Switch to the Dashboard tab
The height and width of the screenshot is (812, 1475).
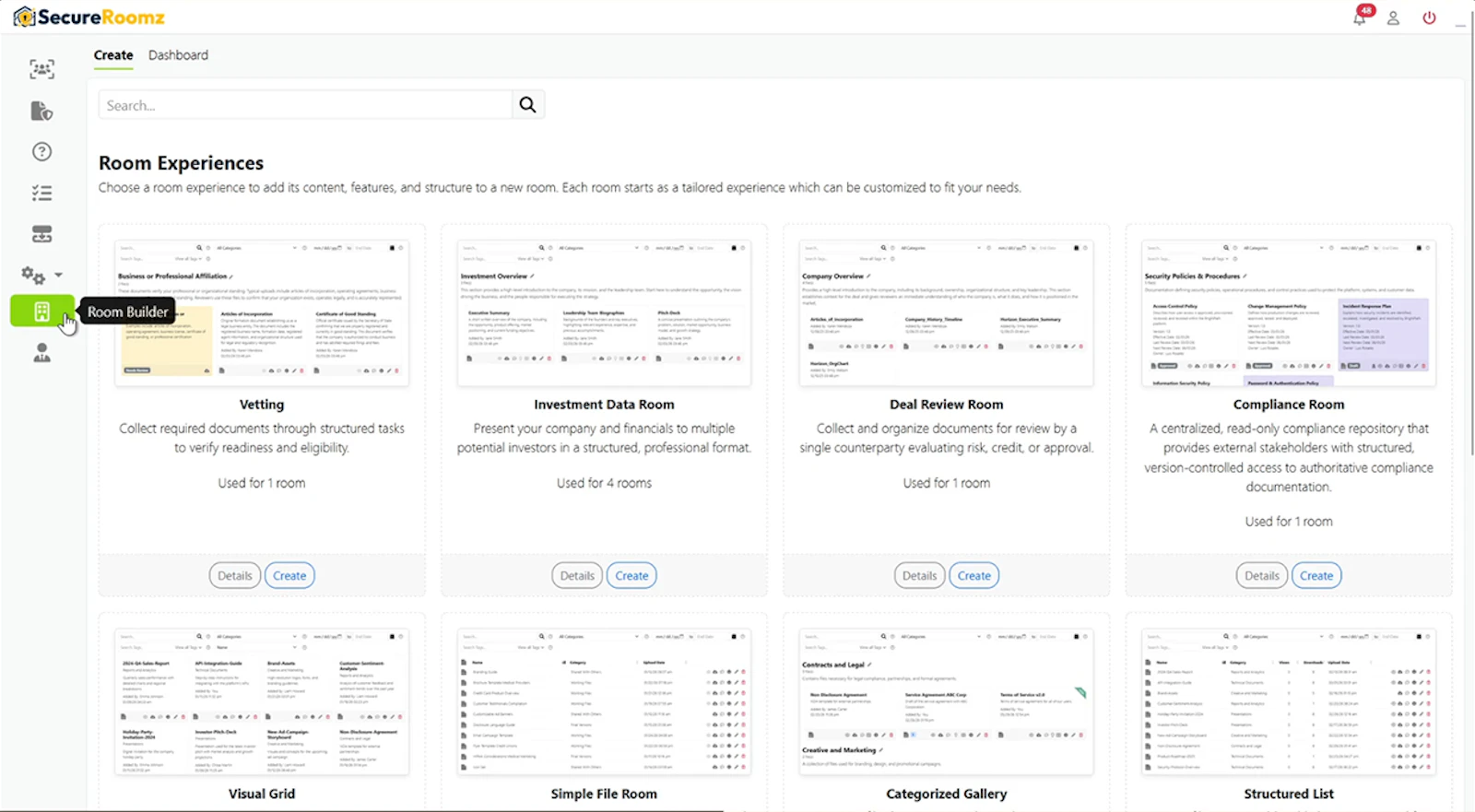(x=178, y=55)
